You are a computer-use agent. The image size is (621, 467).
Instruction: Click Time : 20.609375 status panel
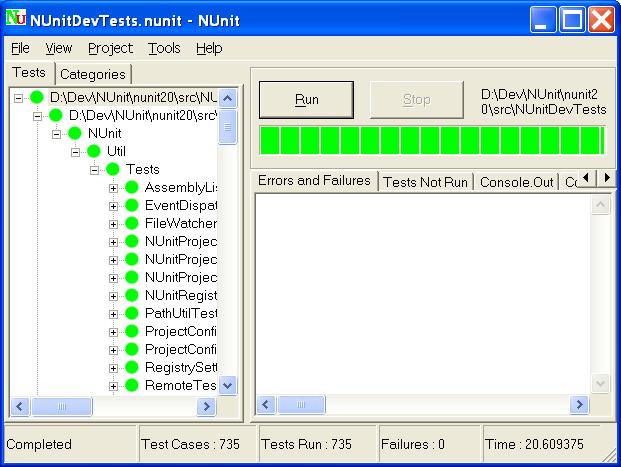click(x=542, y=444)
